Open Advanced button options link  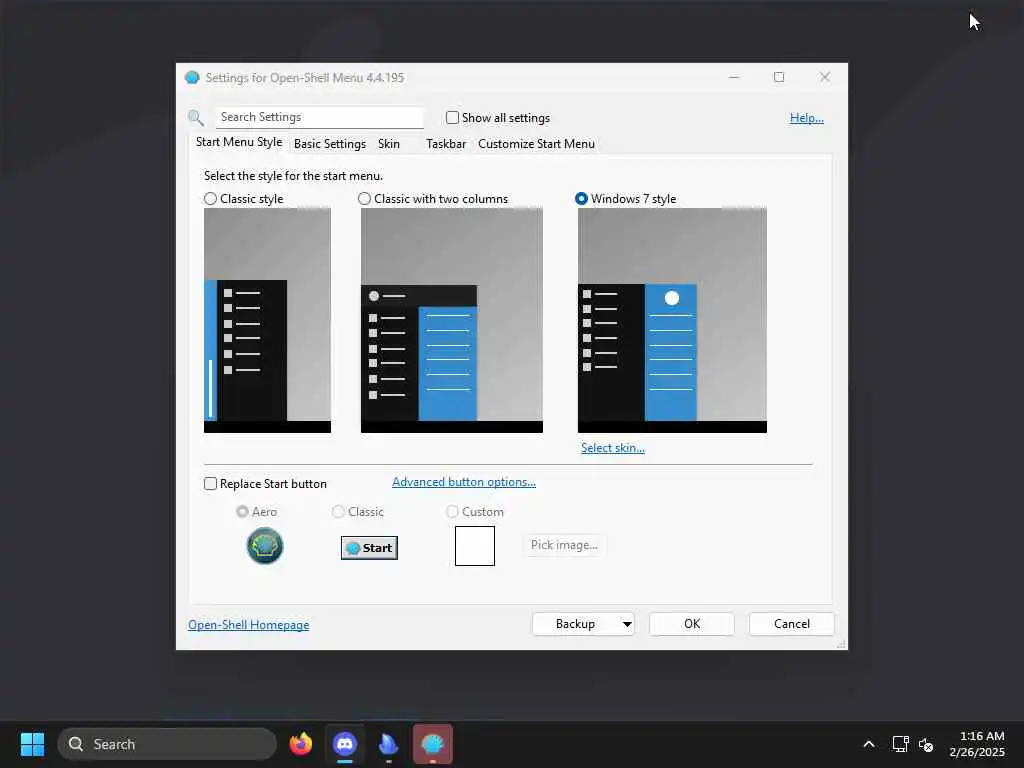pyautogui.click(x=464, y=482)
